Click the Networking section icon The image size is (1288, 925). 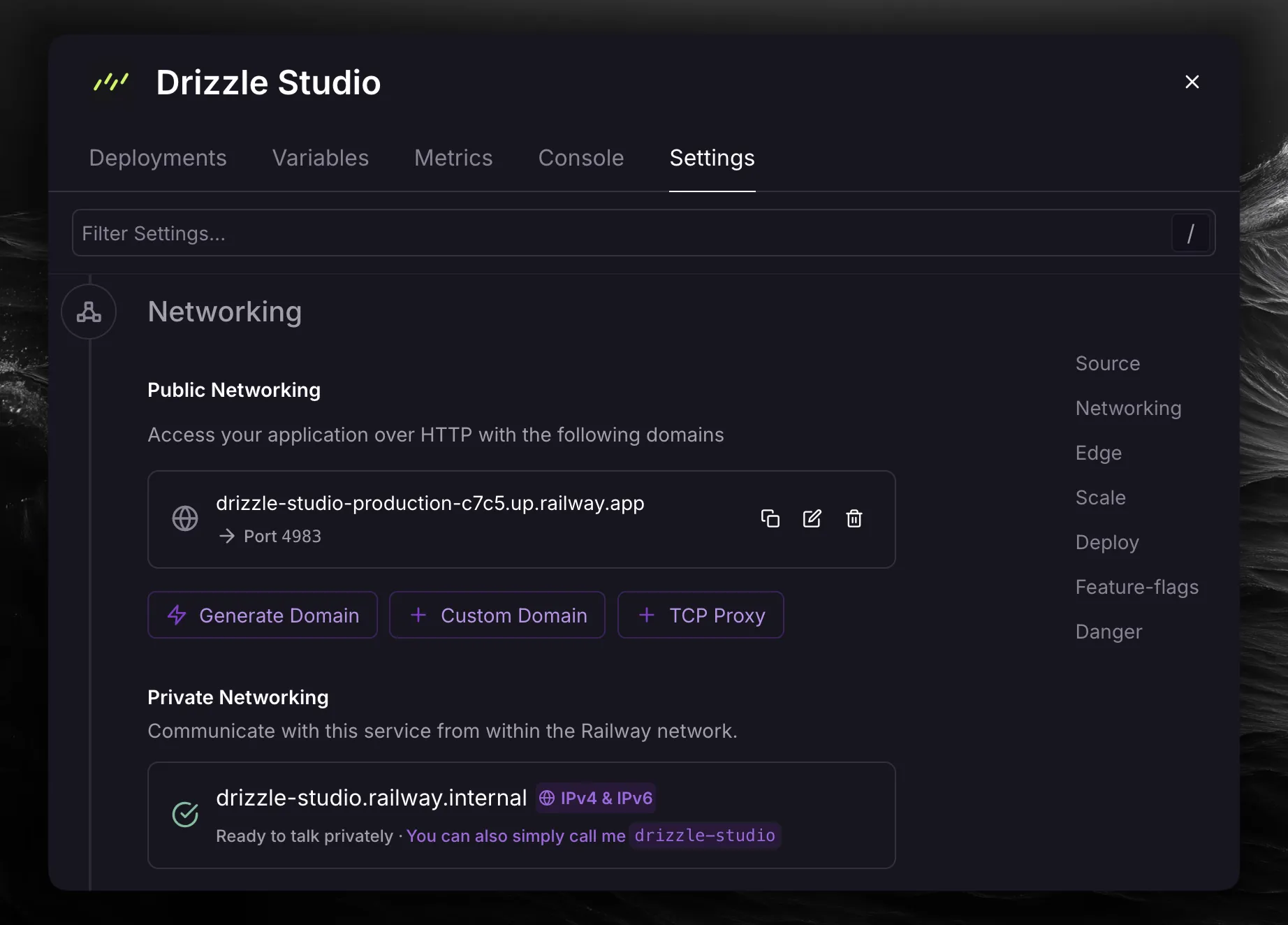coord(89,312)
